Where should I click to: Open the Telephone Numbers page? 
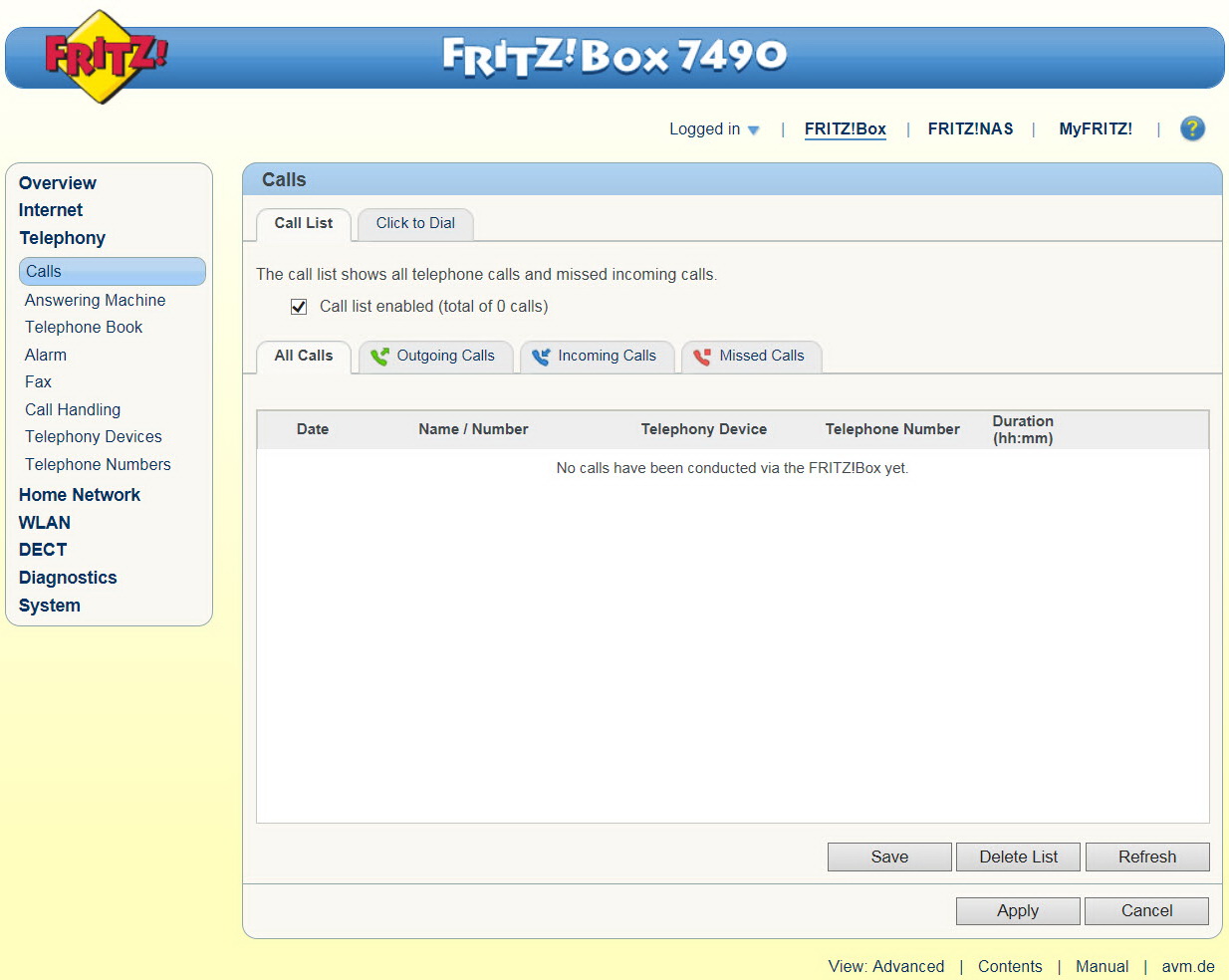[98, 464]
